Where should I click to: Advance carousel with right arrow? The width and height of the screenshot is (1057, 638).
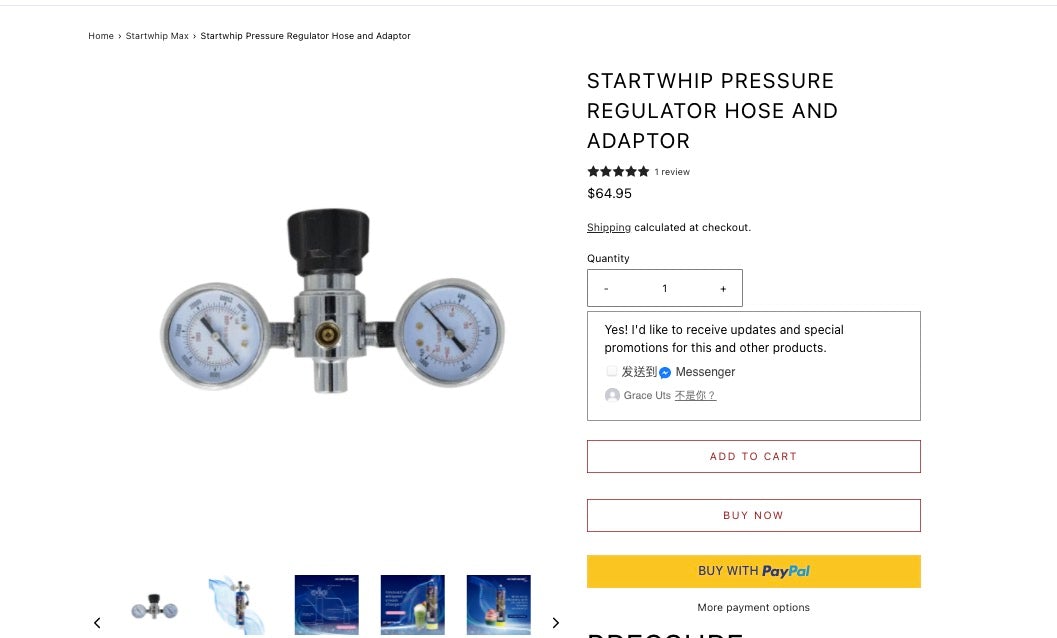click(556, 622)
